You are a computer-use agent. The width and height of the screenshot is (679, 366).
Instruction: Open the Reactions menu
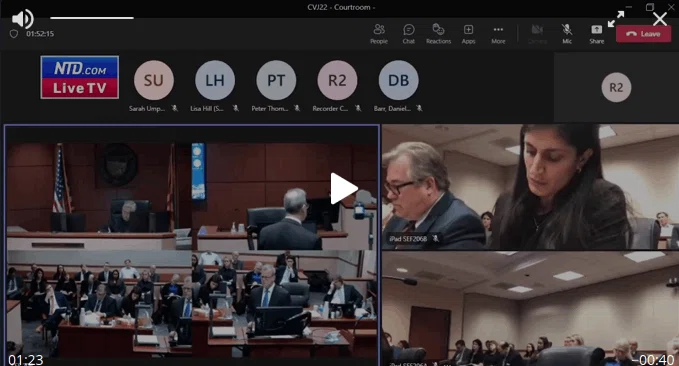[438, 34]
